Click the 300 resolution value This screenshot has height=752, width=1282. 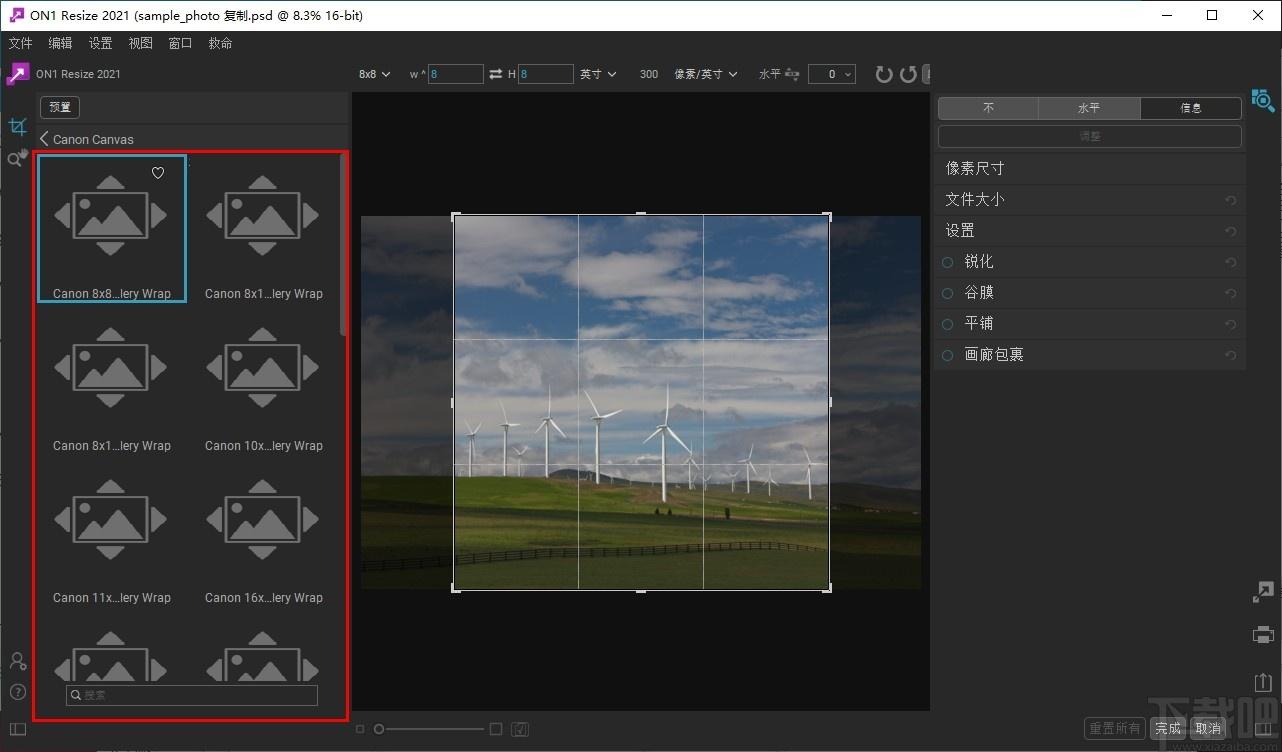click(x=649, y=74)
